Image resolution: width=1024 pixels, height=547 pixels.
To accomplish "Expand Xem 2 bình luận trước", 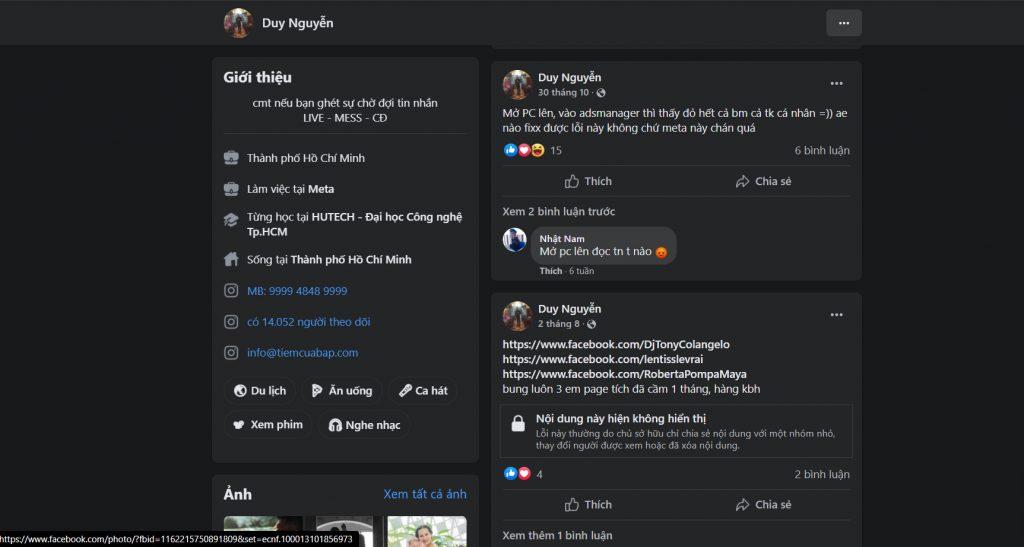I will coord(559,212).
